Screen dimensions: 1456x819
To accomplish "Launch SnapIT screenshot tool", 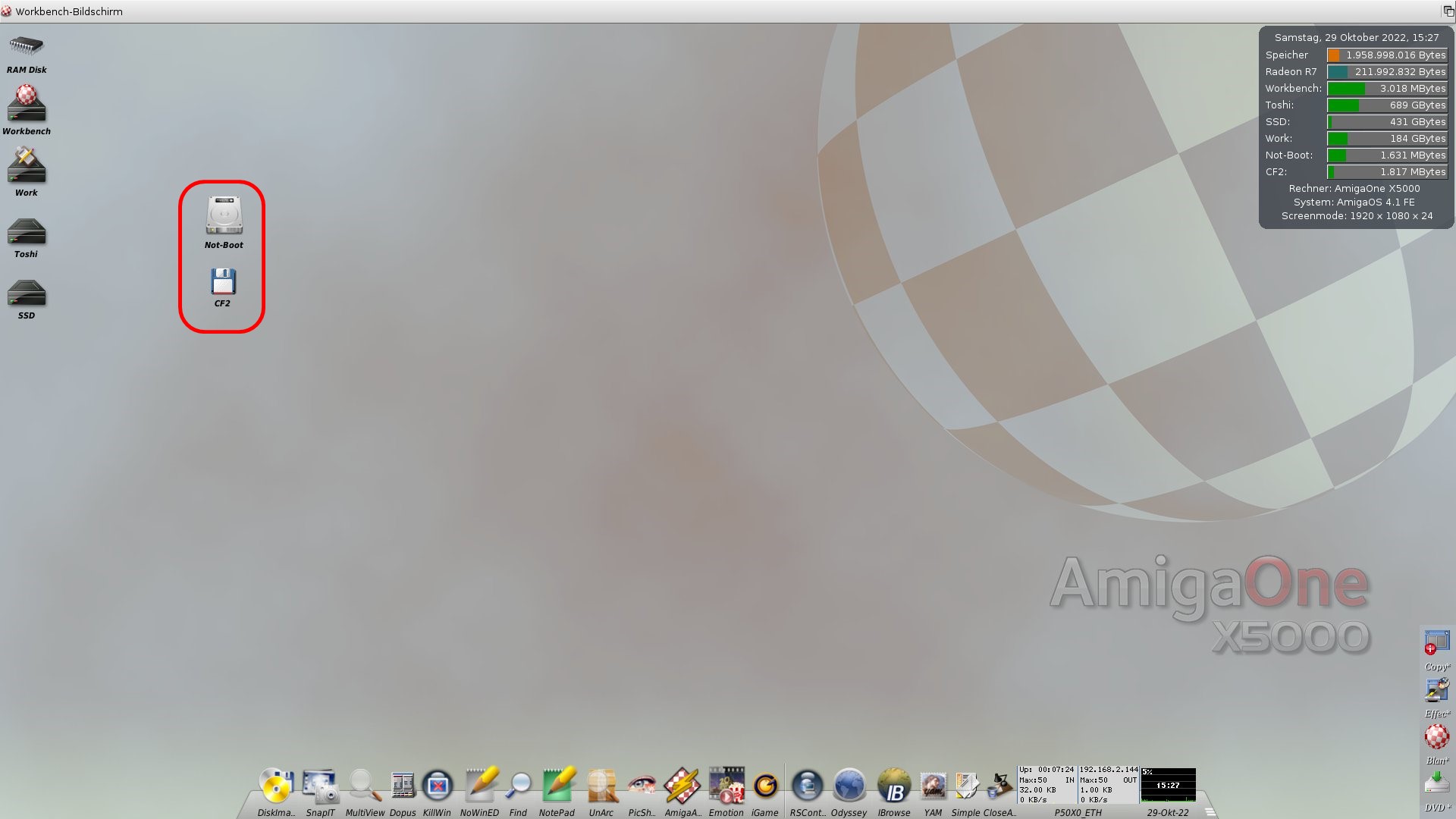I will click(319, 786).
